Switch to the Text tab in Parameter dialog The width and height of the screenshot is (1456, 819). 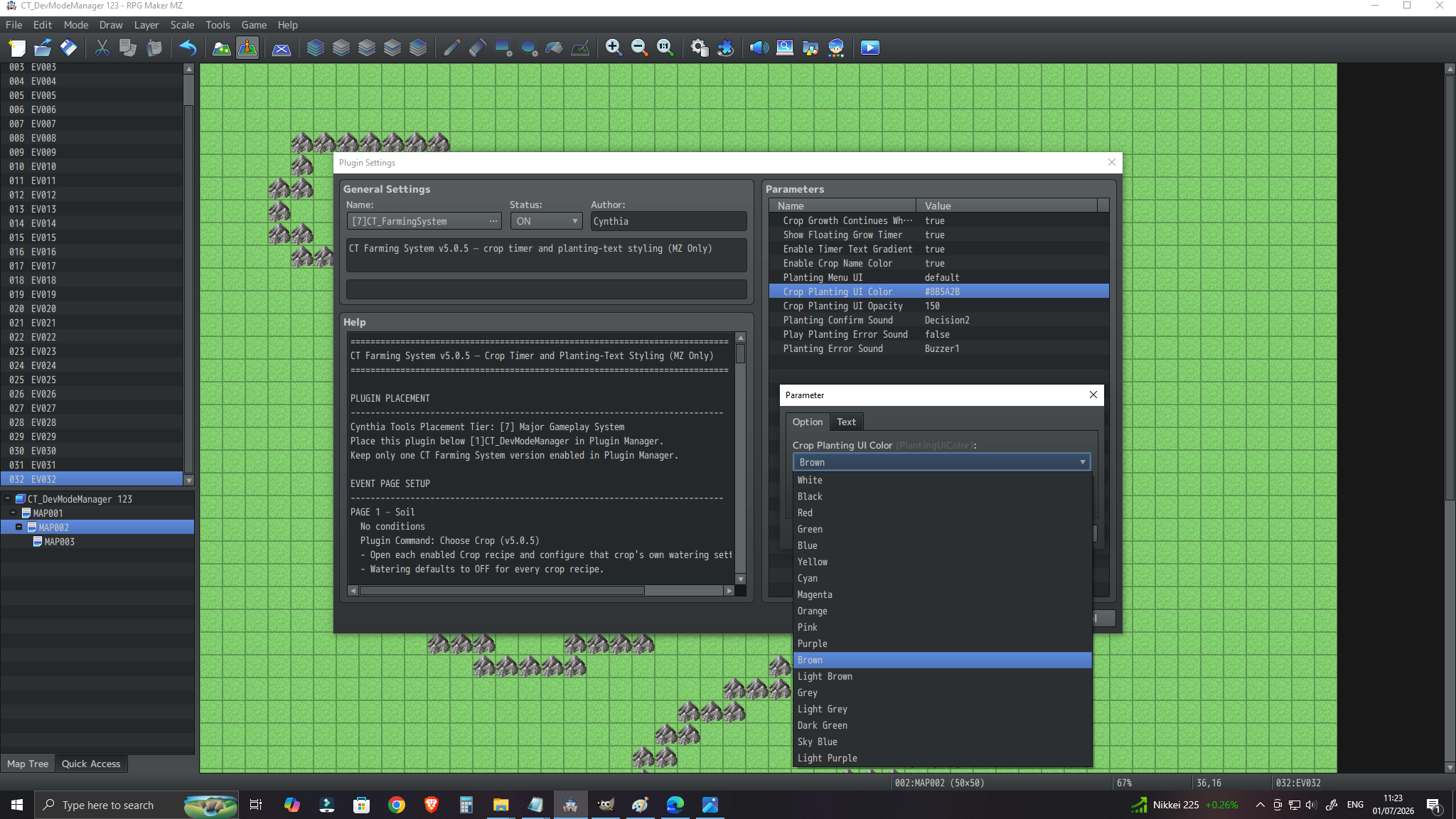846,422
